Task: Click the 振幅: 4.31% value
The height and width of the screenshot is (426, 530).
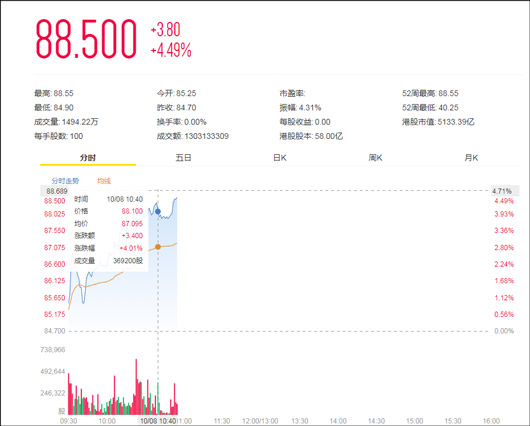Action: coord(300,108)
